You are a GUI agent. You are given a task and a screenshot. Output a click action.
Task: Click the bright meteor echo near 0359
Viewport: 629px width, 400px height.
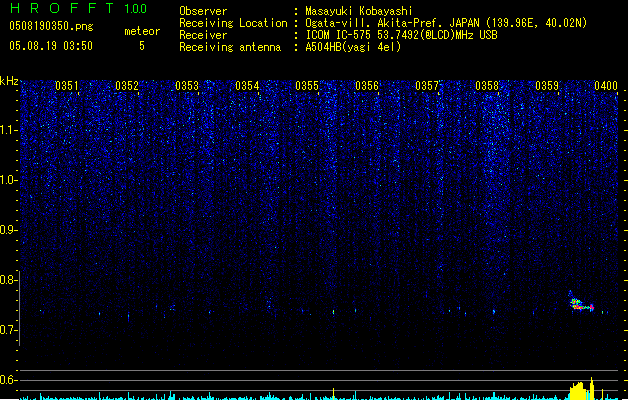581,303
